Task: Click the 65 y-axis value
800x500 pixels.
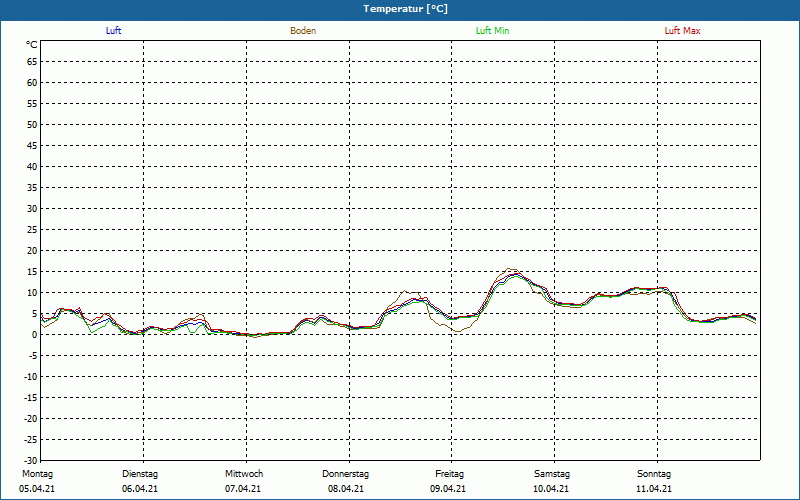Action: (32, 62)
